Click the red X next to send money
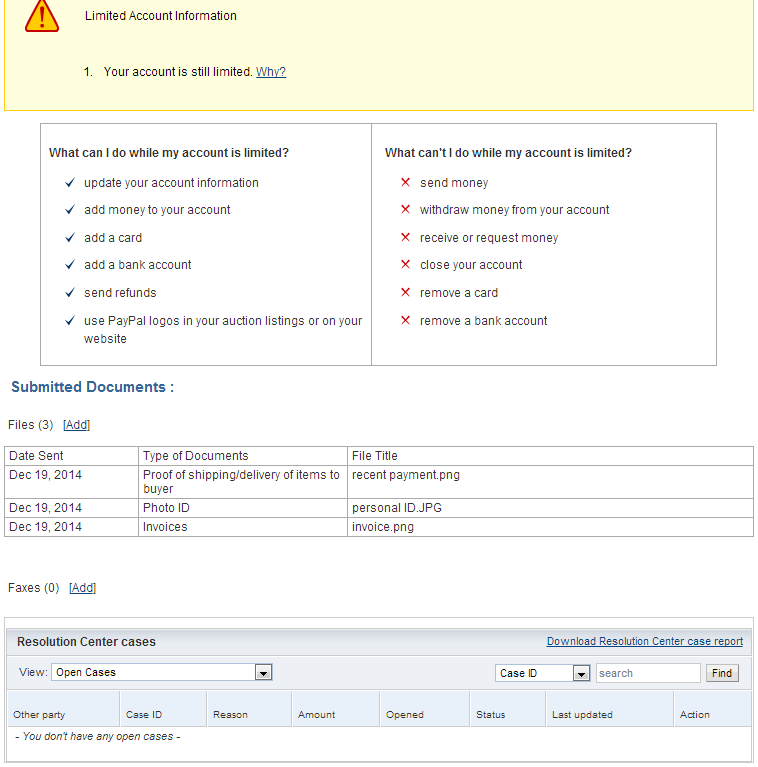The width and height of the screenshot is (758, 767). point(405,183)
